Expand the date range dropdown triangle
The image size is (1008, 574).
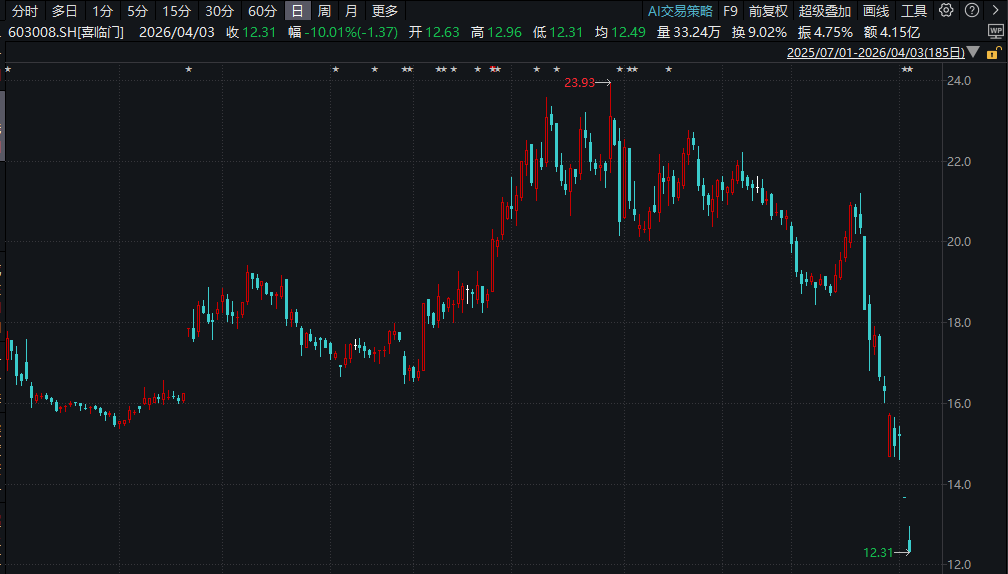[x=975, y=52]
